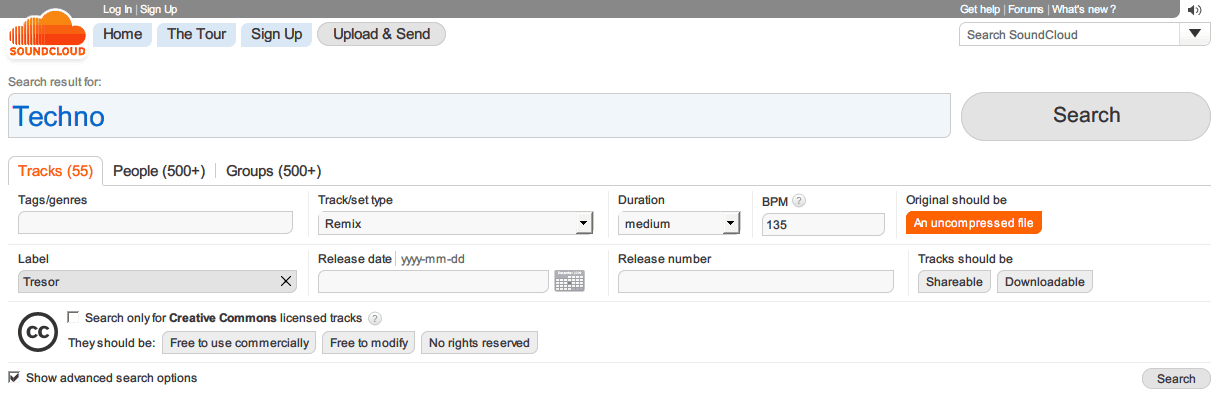The width and height of the screenshot is (1219, 397).
Task: Toggle Free to modify option
Action: (x=369, y=343)
